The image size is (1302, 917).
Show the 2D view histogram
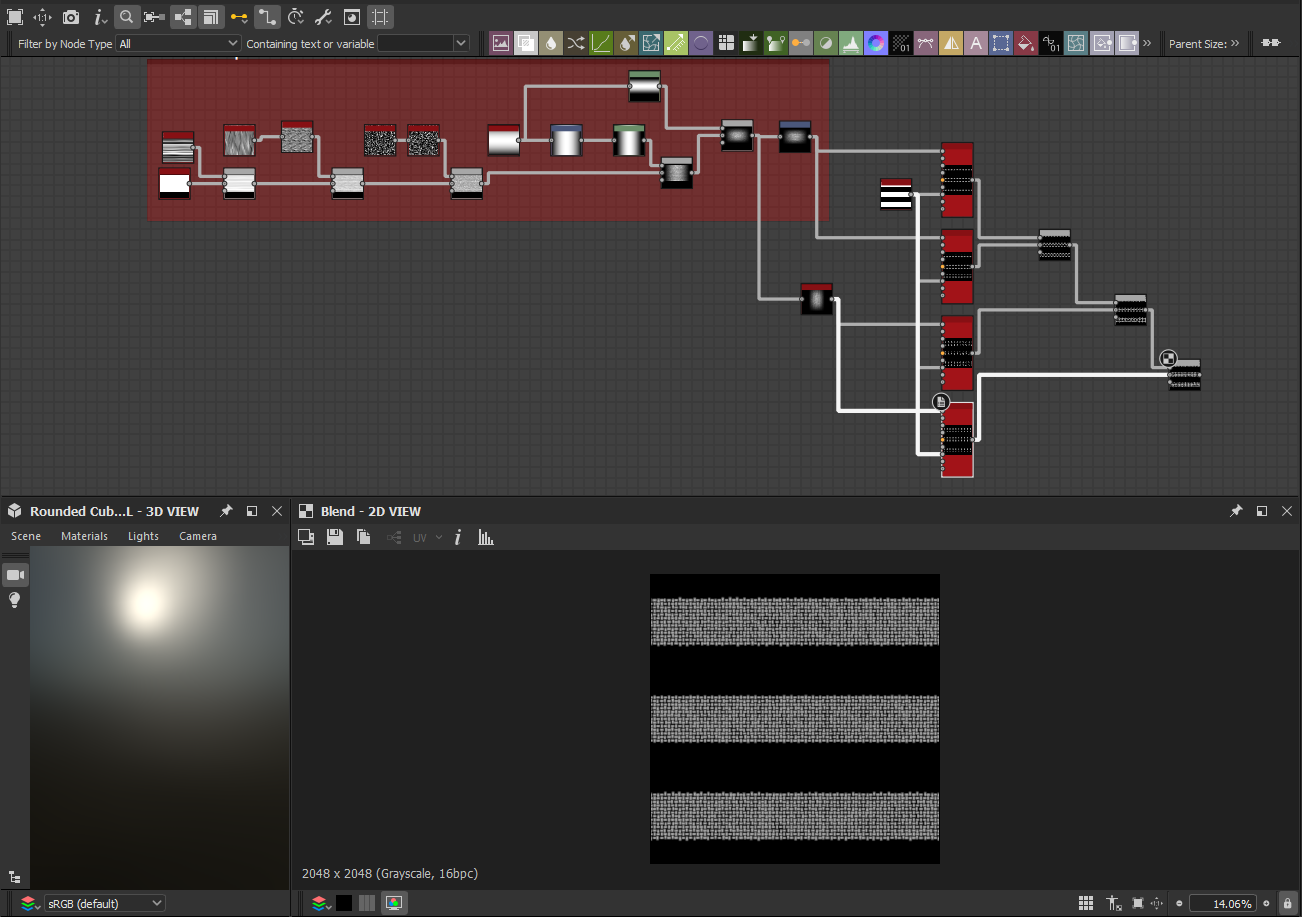tap(486, 537)
